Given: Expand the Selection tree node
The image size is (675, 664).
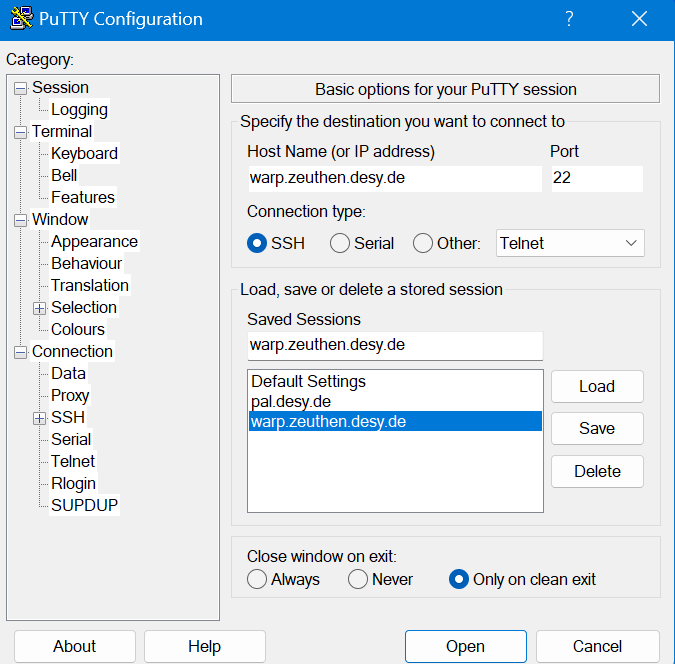Looking at the screenshot, I should [39, 308].
